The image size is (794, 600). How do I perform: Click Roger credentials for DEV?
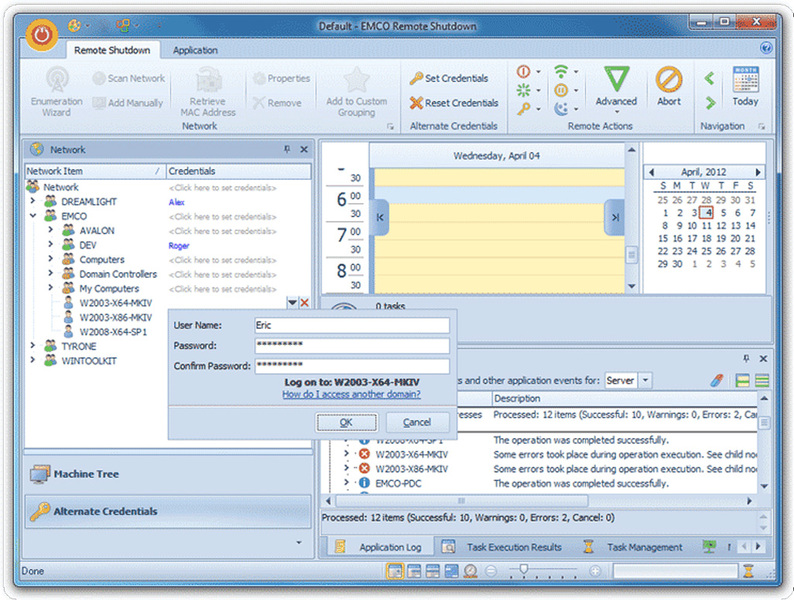179,246
